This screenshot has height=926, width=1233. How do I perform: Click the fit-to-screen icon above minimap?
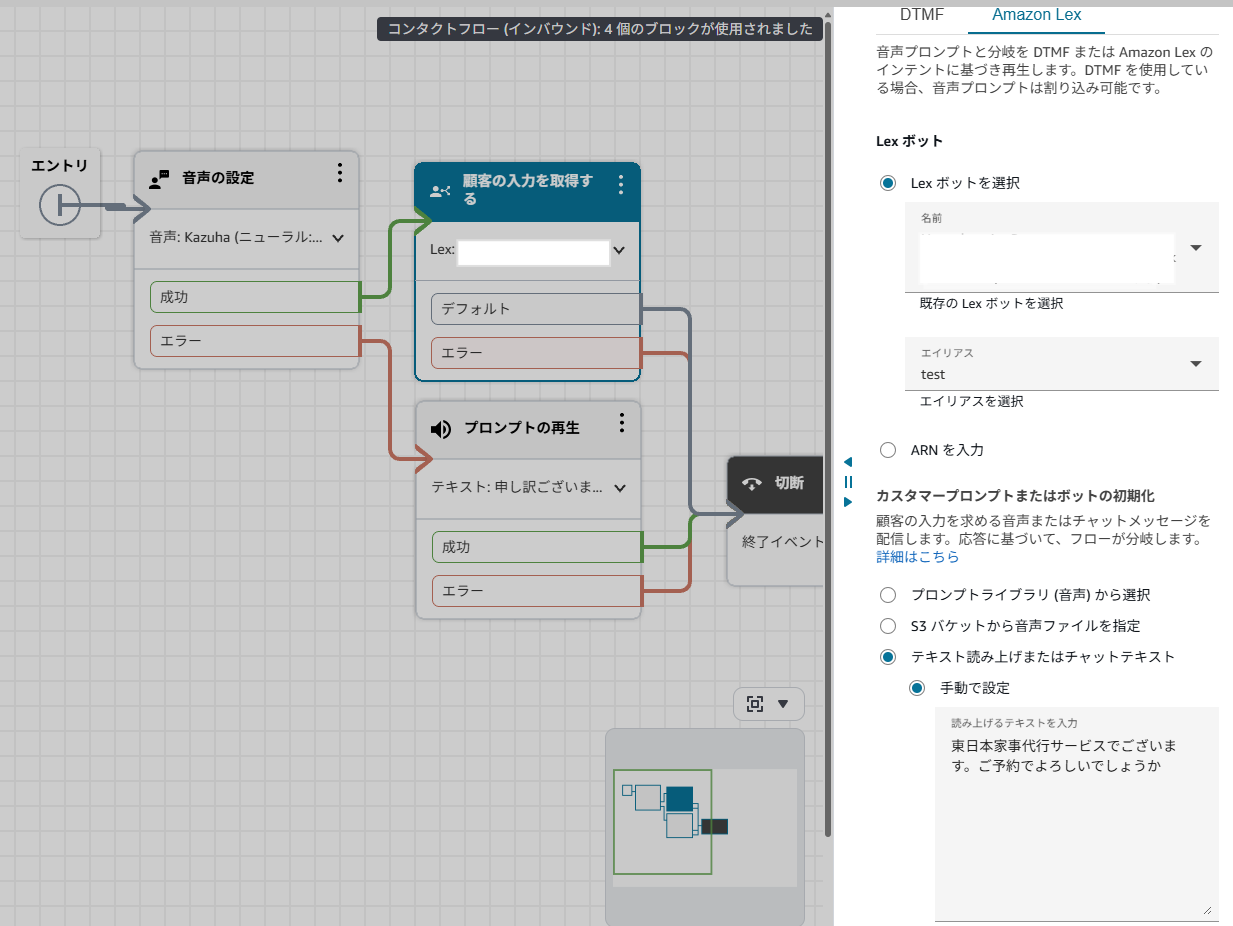[x=755, y=704]
